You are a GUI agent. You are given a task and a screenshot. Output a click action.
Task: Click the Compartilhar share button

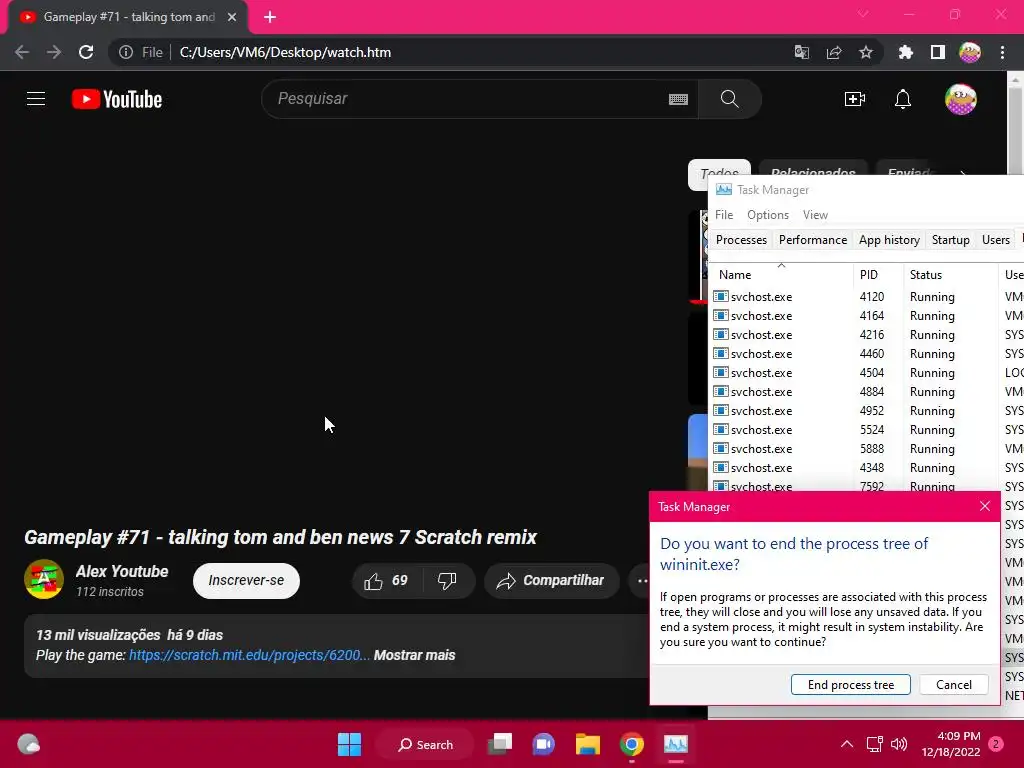[552, 581]
